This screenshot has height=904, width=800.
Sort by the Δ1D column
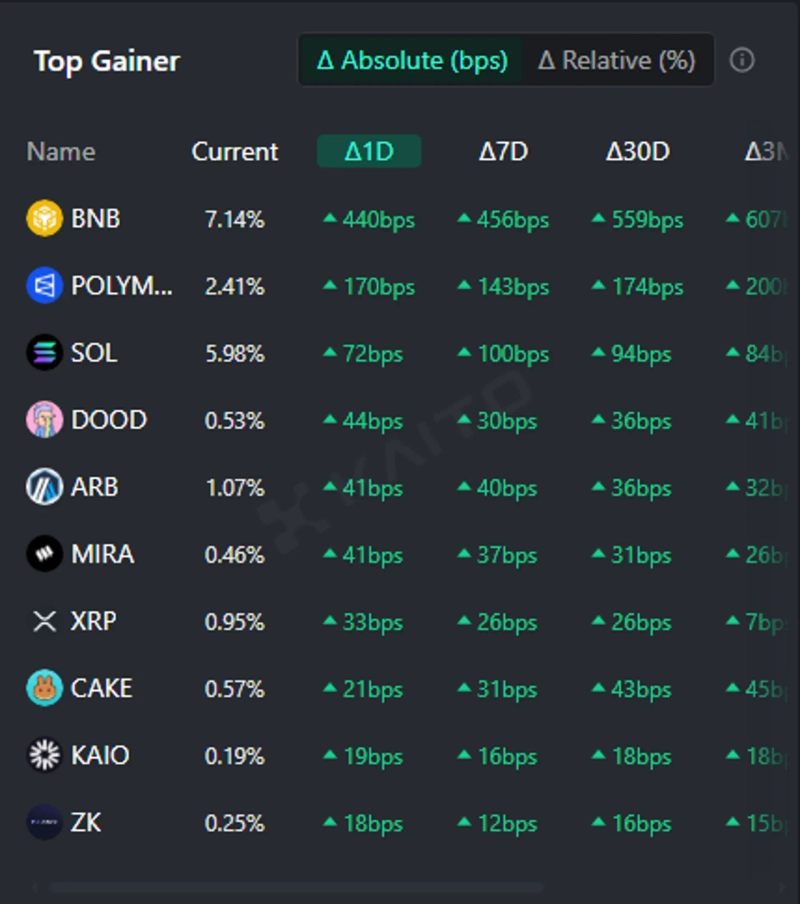[369, 152]
